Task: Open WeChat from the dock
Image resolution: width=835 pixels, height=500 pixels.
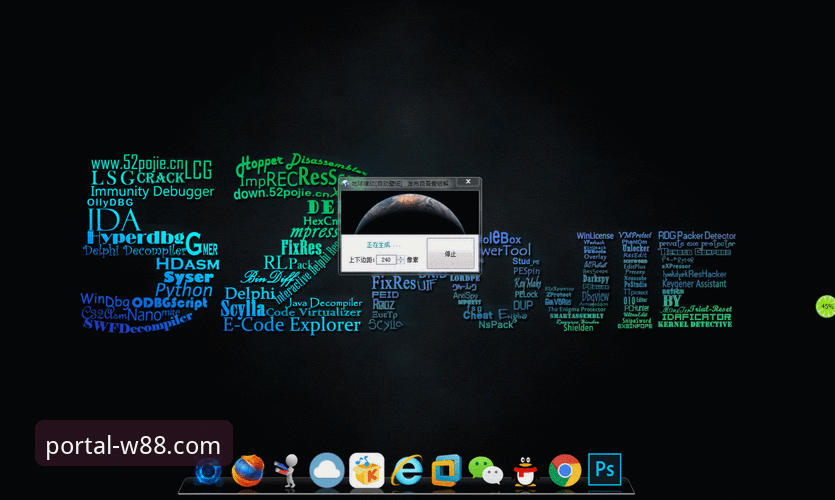Action: tap(486, 471)
